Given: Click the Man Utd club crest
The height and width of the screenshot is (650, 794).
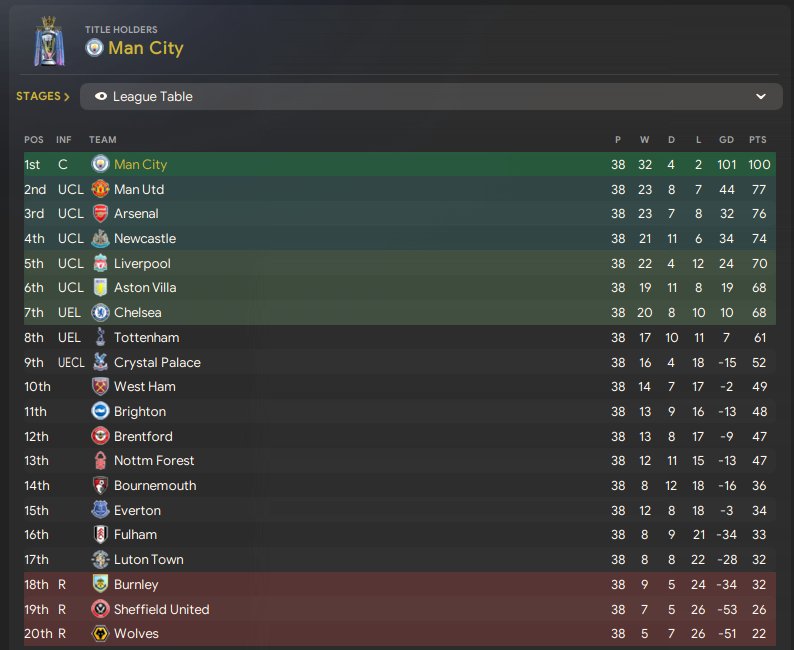Looking at the screenshot, I should click(x=100, y=189).
